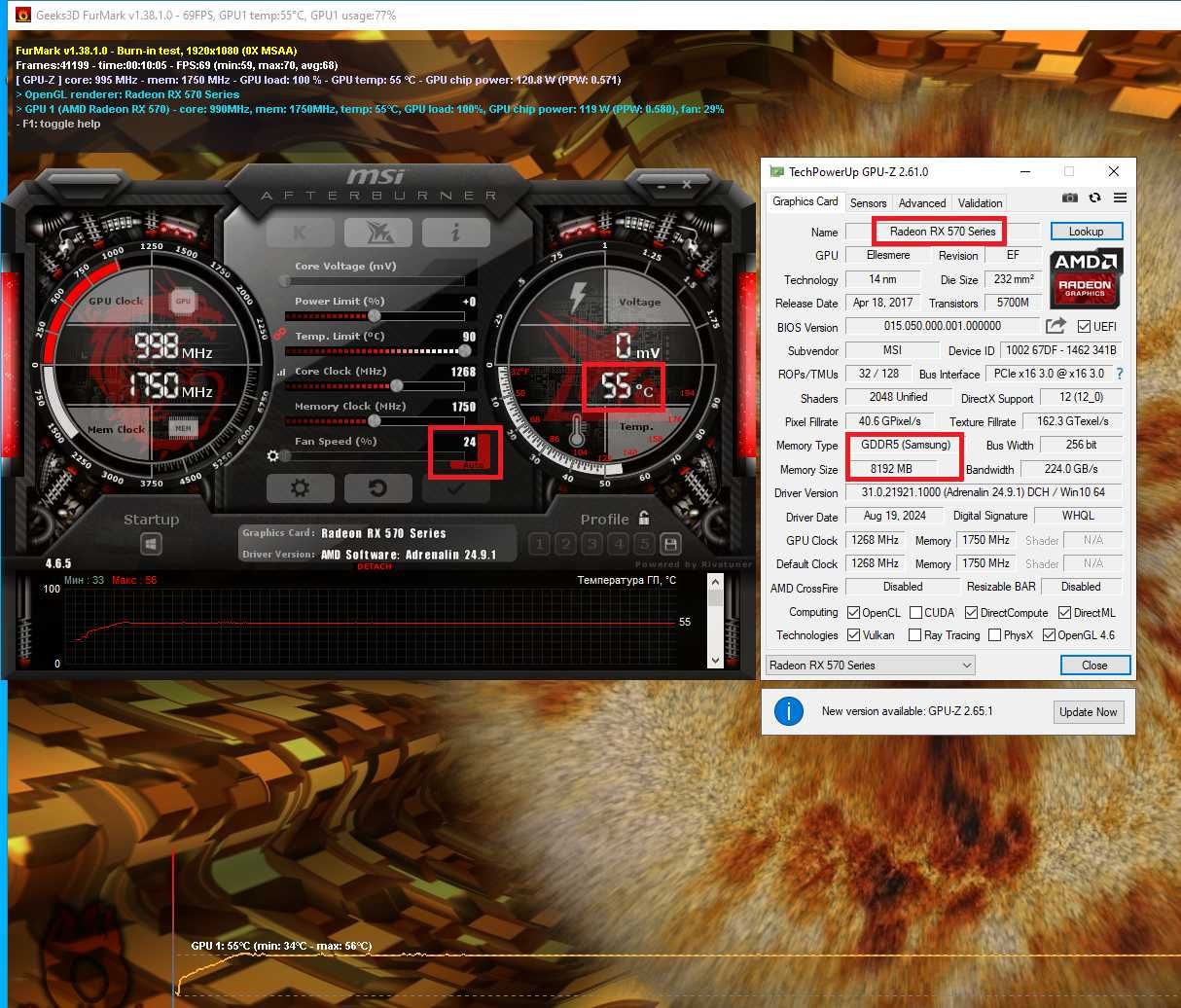Toggle the PhysX checkbox
The height and width of the screenshot is (1008, 1181).
994,634
